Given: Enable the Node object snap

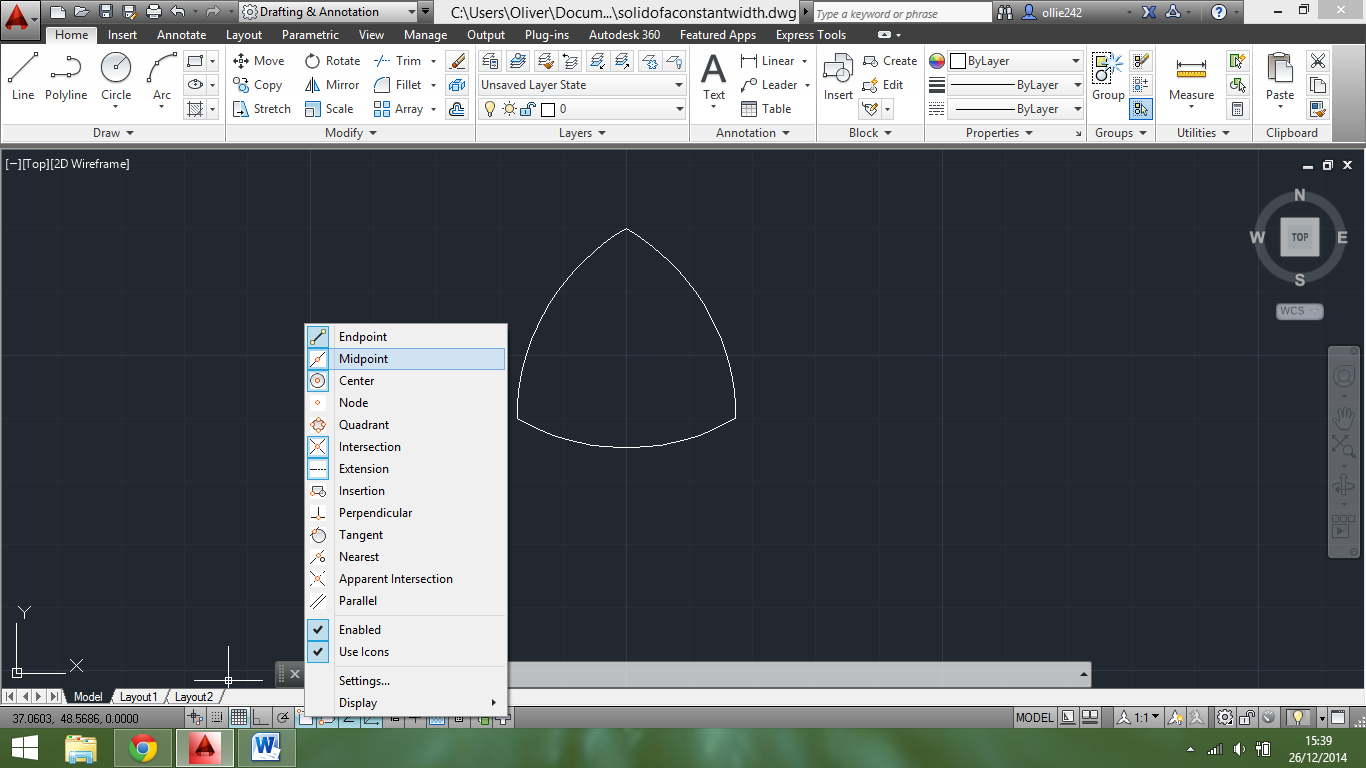Looking at the screenshot, I should [x=406, y=403].
